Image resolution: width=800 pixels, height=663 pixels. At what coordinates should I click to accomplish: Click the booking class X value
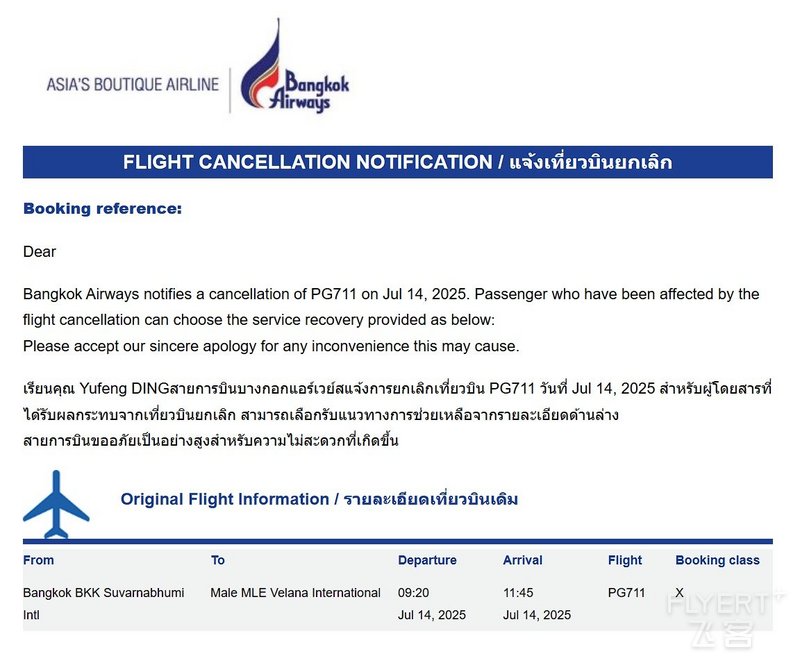(680, 593)
